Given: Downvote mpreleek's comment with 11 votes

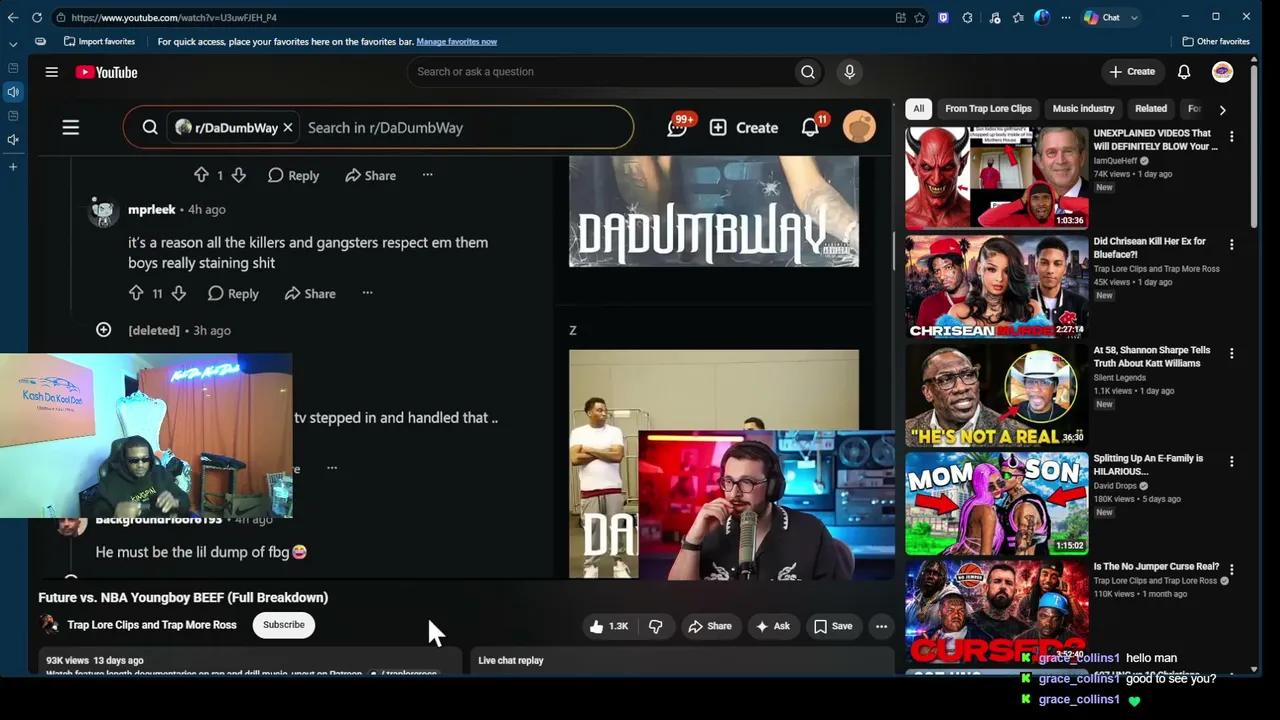Looking at the screenshot, I should [x=178, y=293].
